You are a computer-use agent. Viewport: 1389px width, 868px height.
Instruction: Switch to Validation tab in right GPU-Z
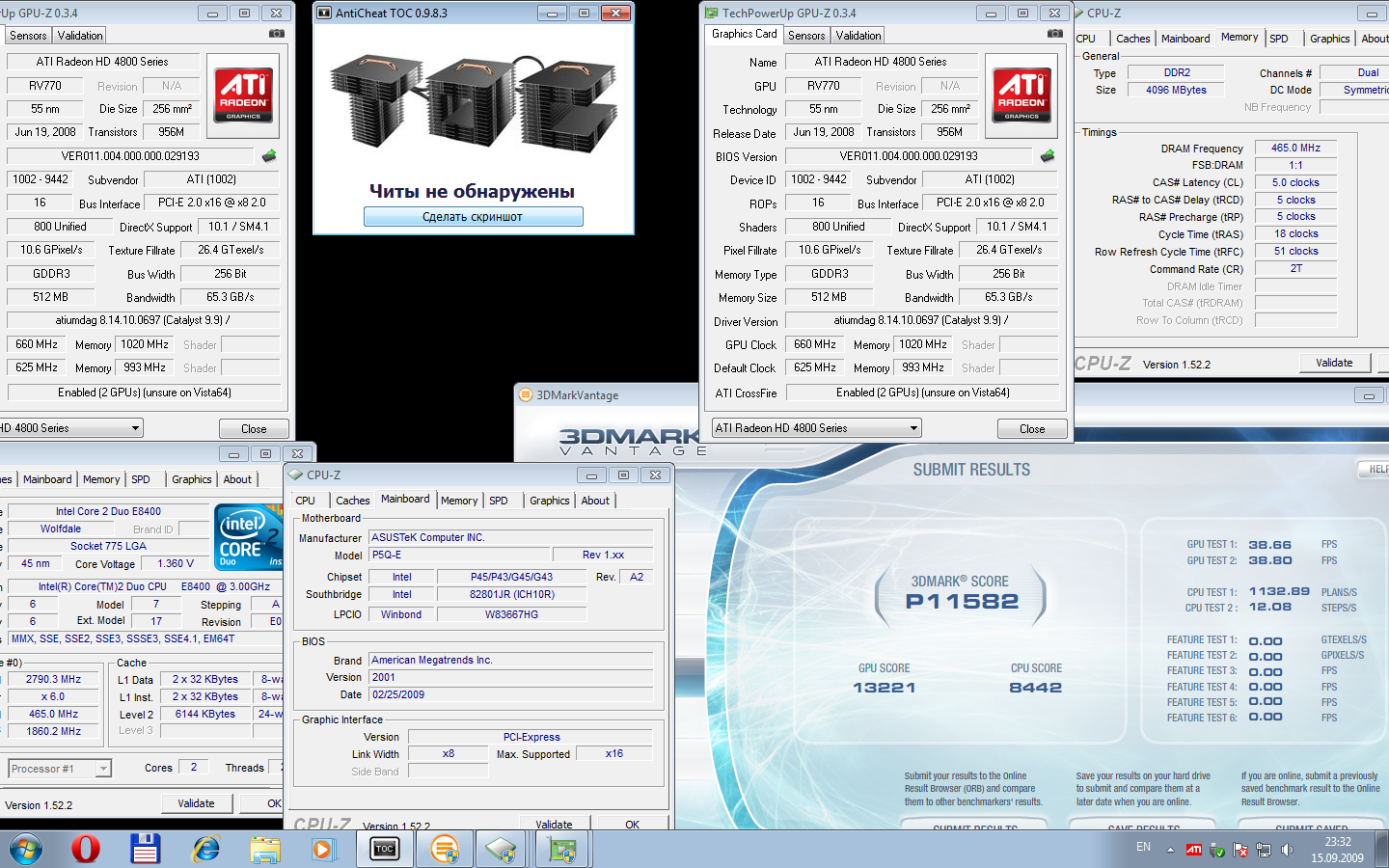pos(858,36)
